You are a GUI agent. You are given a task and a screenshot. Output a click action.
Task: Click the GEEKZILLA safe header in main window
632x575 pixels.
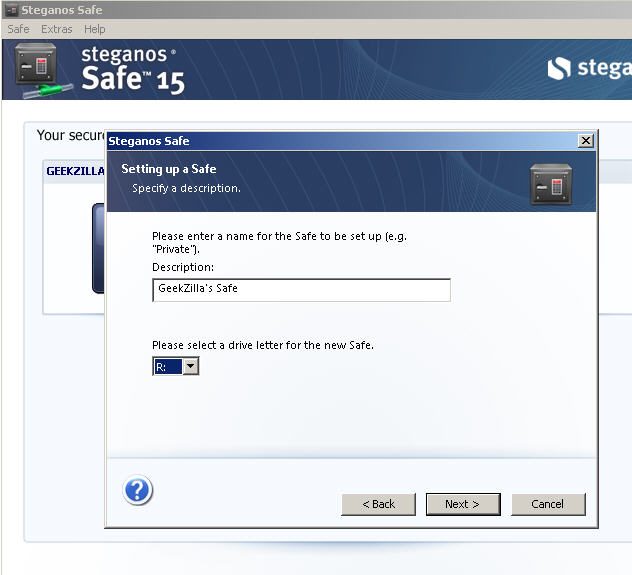click(x=75, y=171)
